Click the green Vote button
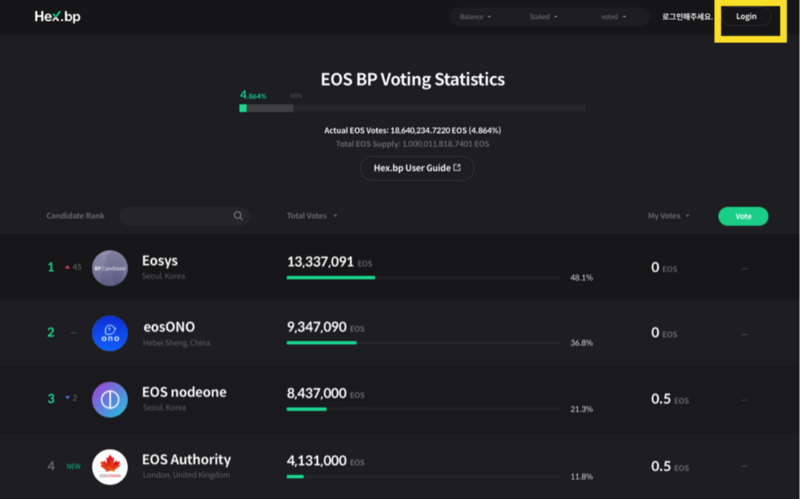 (743, 216)
